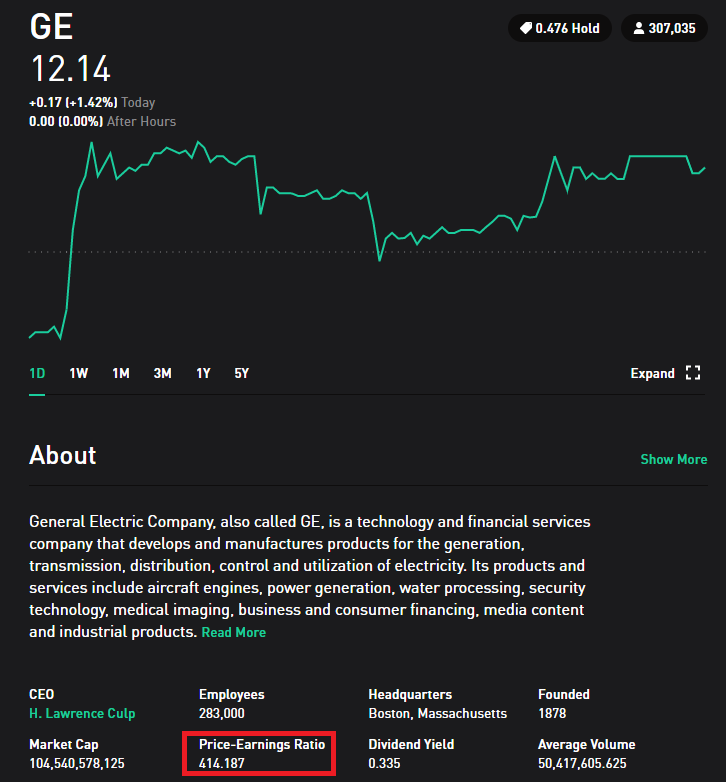This screenshot has width=726, height=782.
Task: Click the person icon beside 307,035
Action: [638, 28]
